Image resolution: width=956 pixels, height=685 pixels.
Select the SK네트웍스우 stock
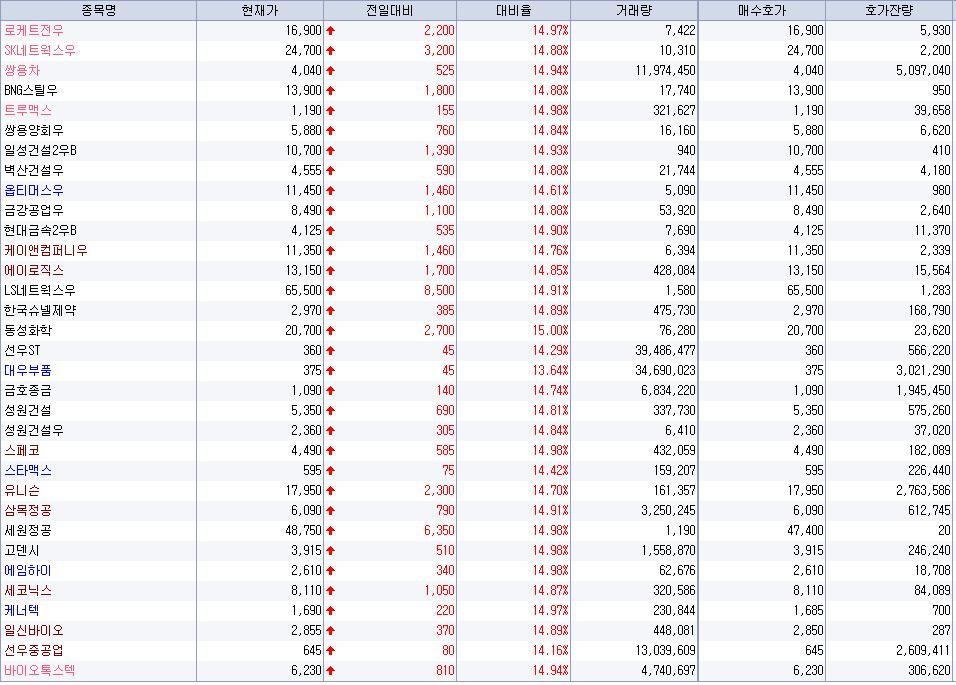[40, 51]
